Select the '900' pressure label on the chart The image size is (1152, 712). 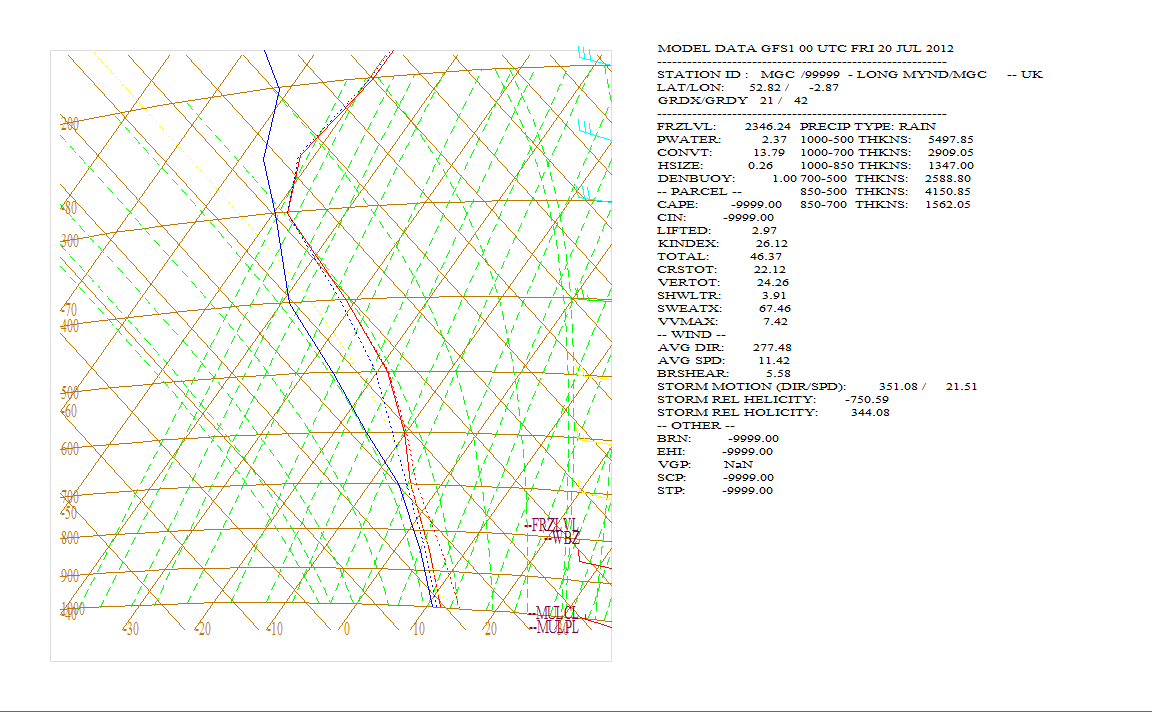[70, 575]
